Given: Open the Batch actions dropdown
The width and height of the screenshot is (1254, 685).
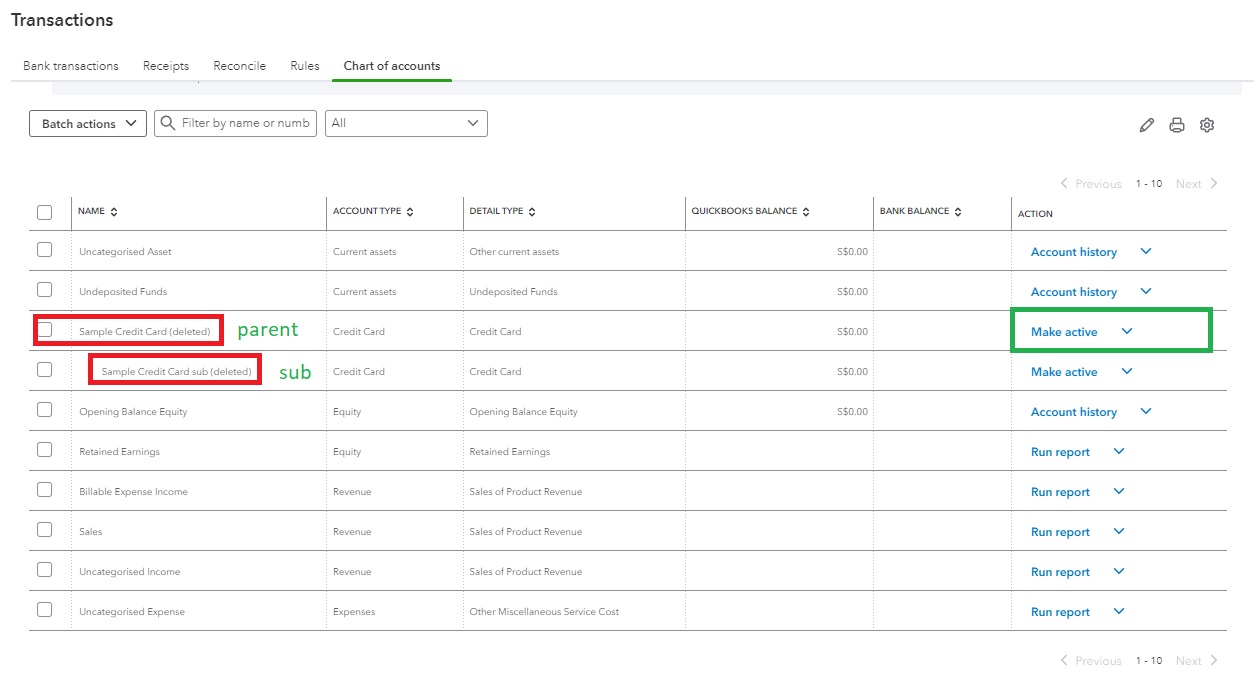Looking at the screenshot, I should click(x=88, y=124).
